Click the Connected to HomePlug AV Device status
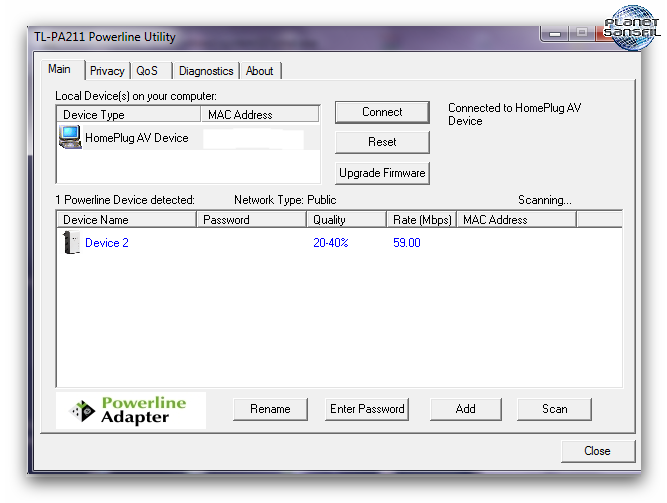This screenshot has height=503, width=667. coord(515,114)
